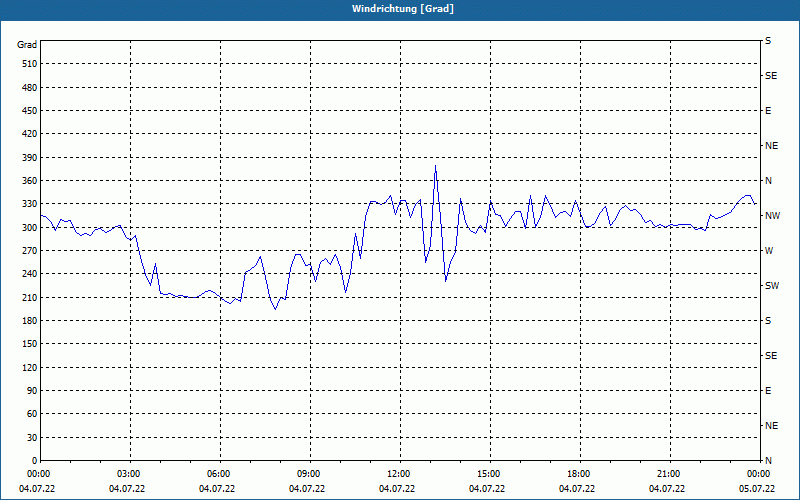Click the 510 y-axis value

(x=30, y=64)
